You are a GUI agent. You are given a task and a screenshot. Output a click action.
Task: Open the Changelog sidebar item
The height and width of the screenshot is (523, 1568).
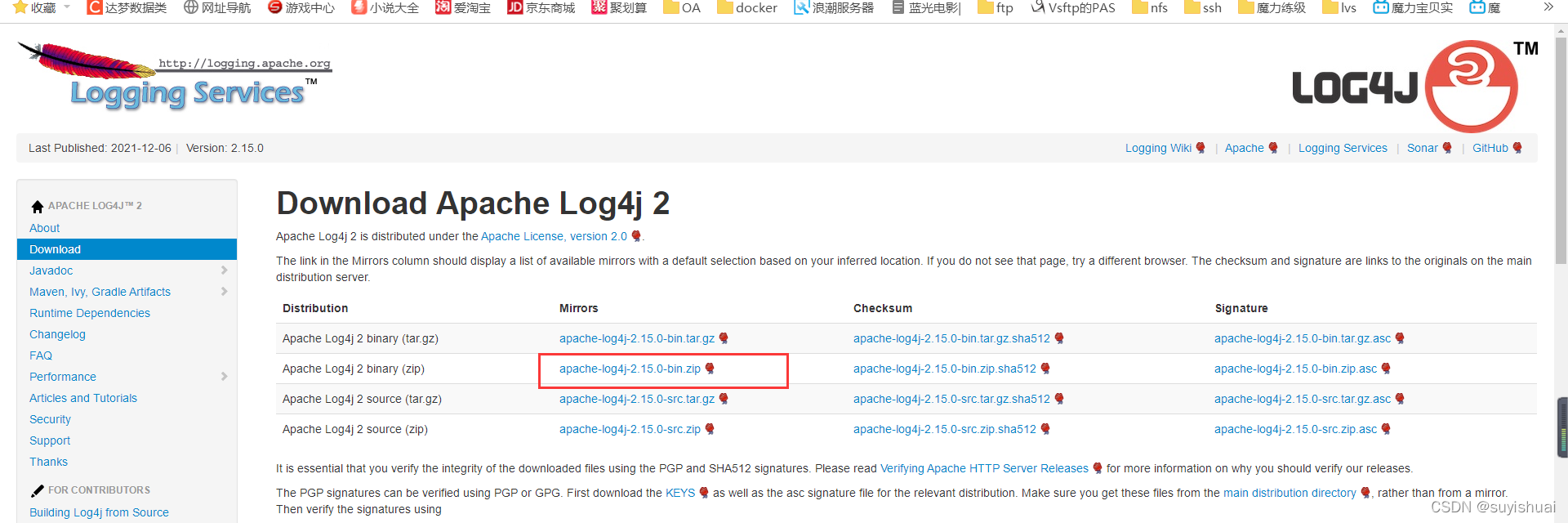coord(57,334)
